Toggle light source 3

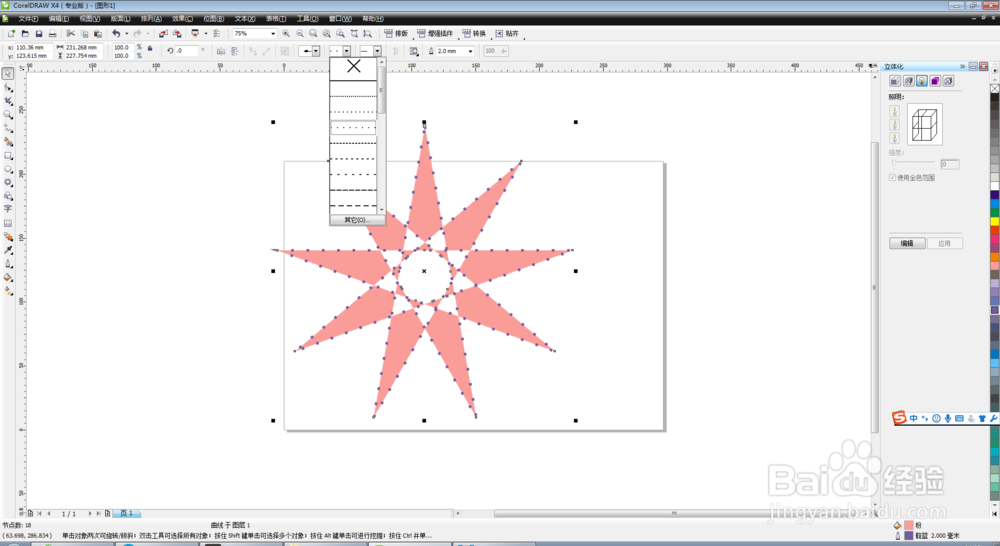coord(894,138)
